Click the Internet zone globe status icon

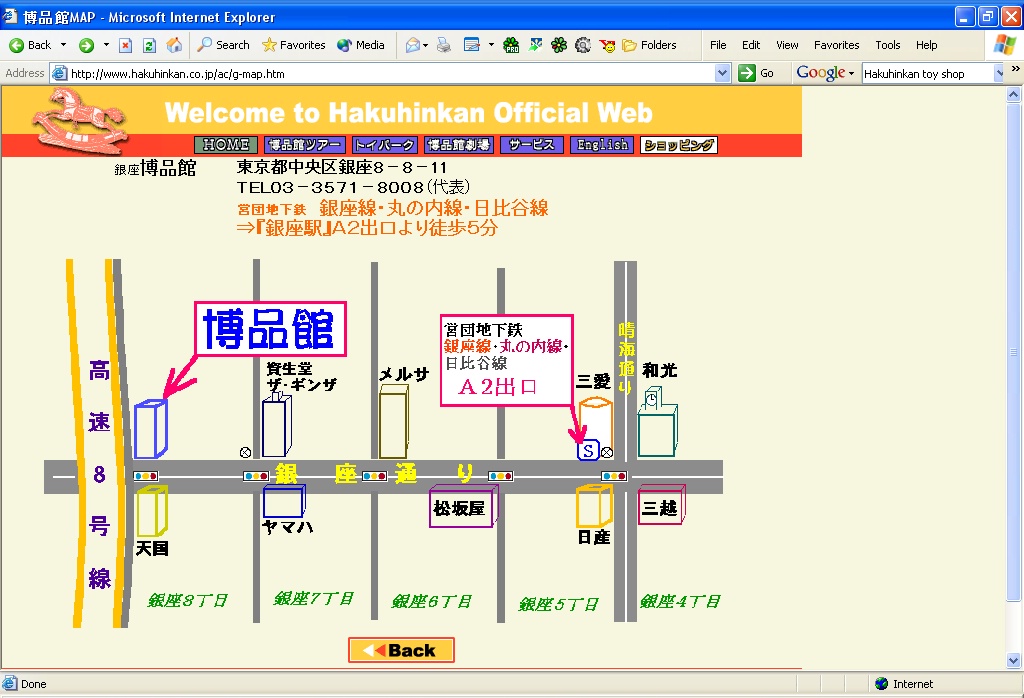882,684
